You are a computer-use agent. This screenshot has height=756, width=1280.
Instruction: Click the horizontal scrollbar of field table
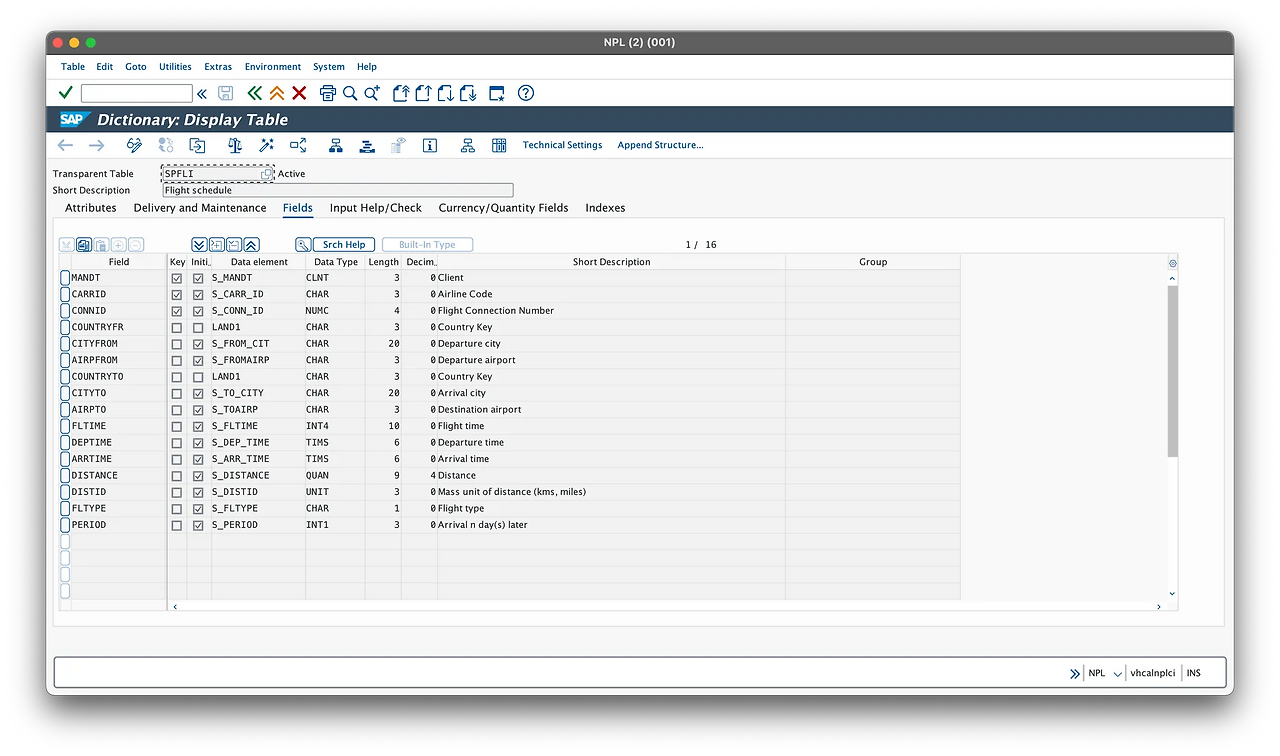click(666, 607)
